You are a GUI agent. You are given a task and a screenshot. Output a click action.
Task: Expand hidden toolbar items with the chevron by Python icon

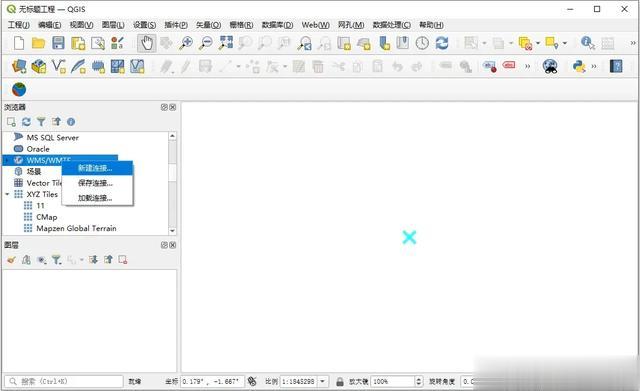(594, 66)
